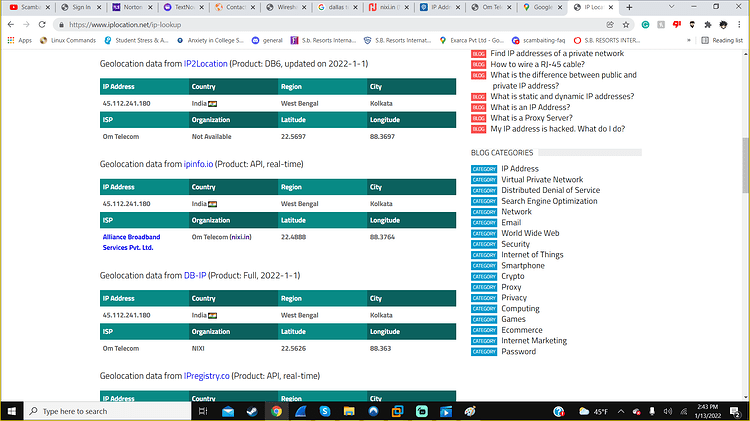Viewport: 750px width, 421px height.
Task: Click the Grammarly extension icon
Action: point(645,24)
